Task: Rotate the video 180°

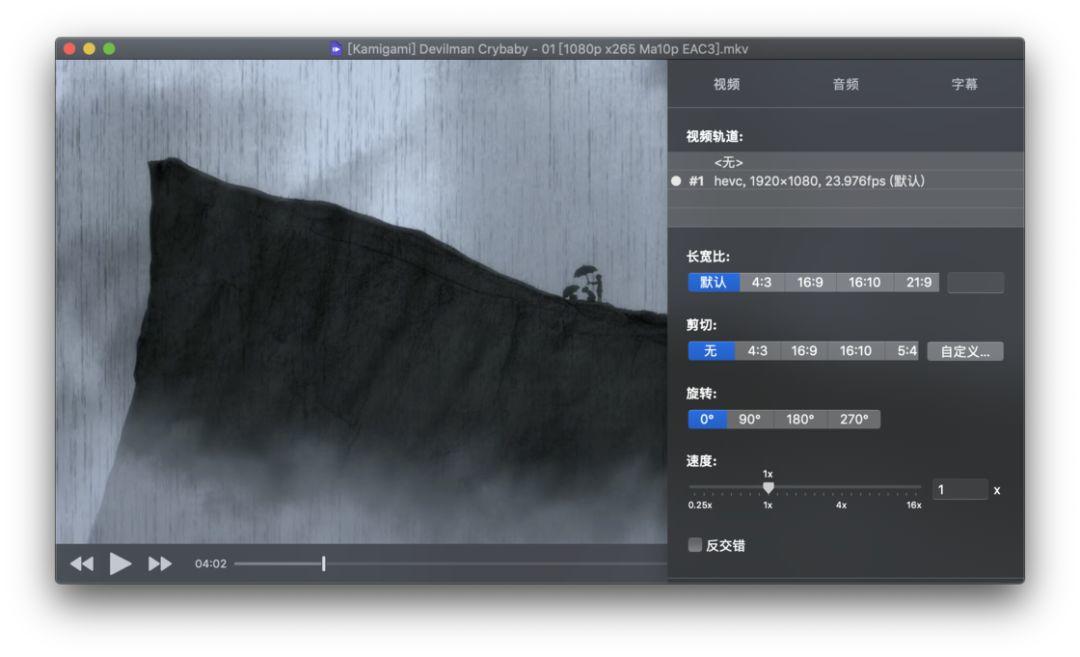Action: coord(800,419)
